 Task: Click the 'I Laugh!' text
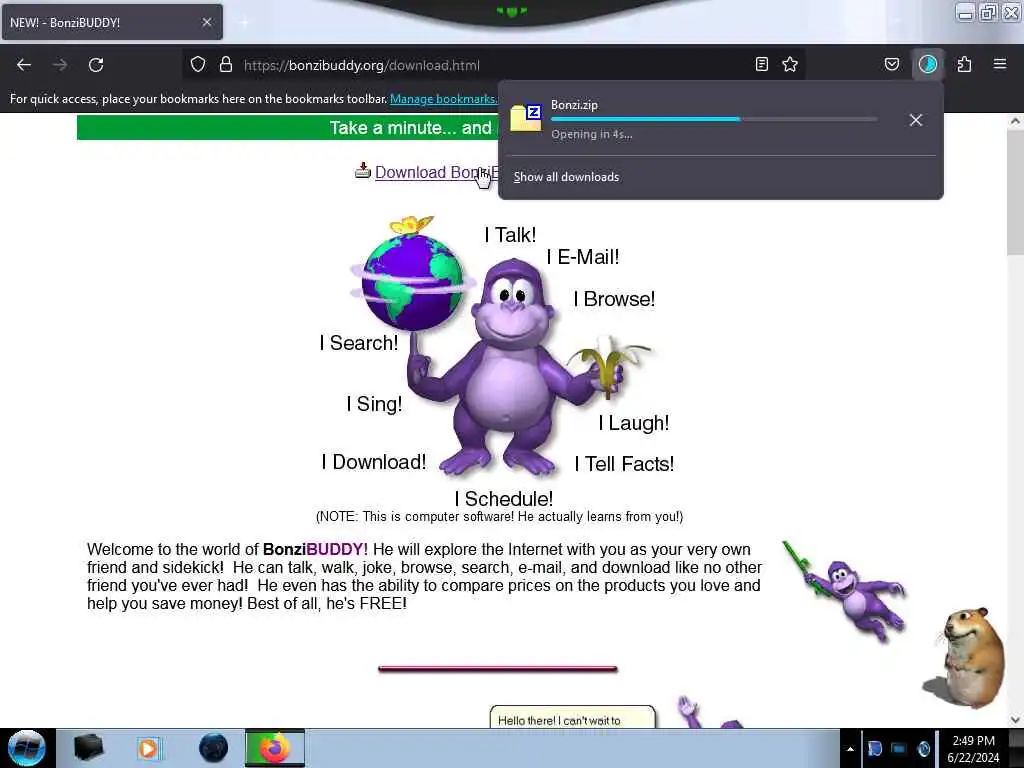(633, 423)
